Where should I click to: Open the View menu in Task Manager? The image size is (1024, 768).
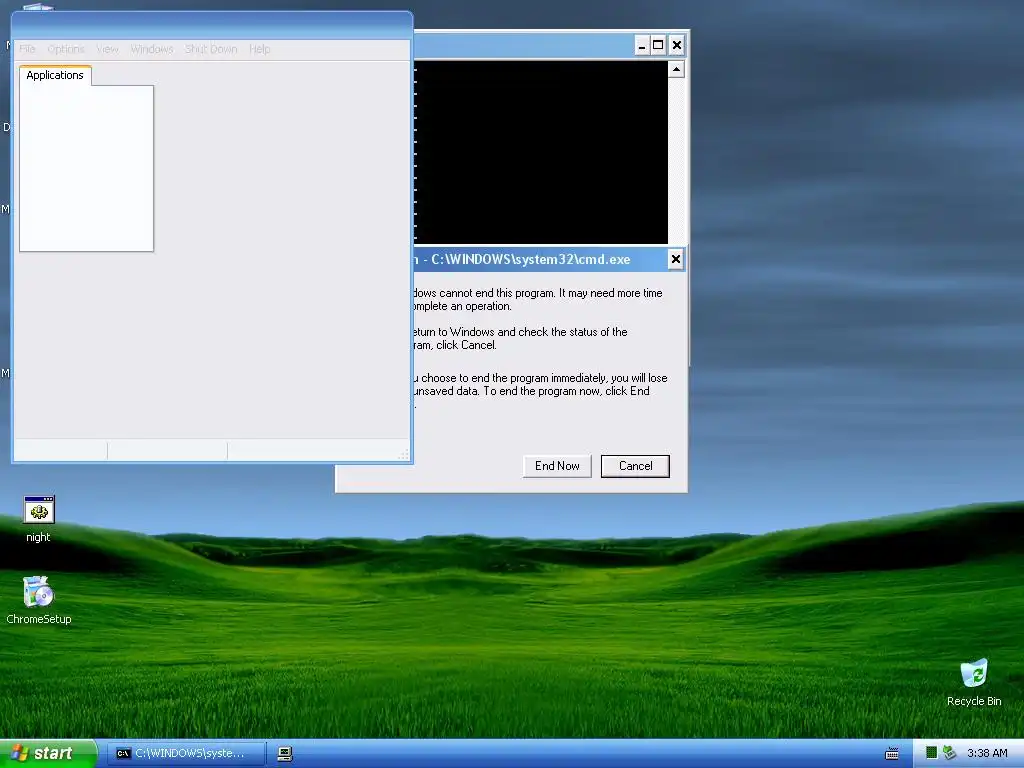click(107, 49)
